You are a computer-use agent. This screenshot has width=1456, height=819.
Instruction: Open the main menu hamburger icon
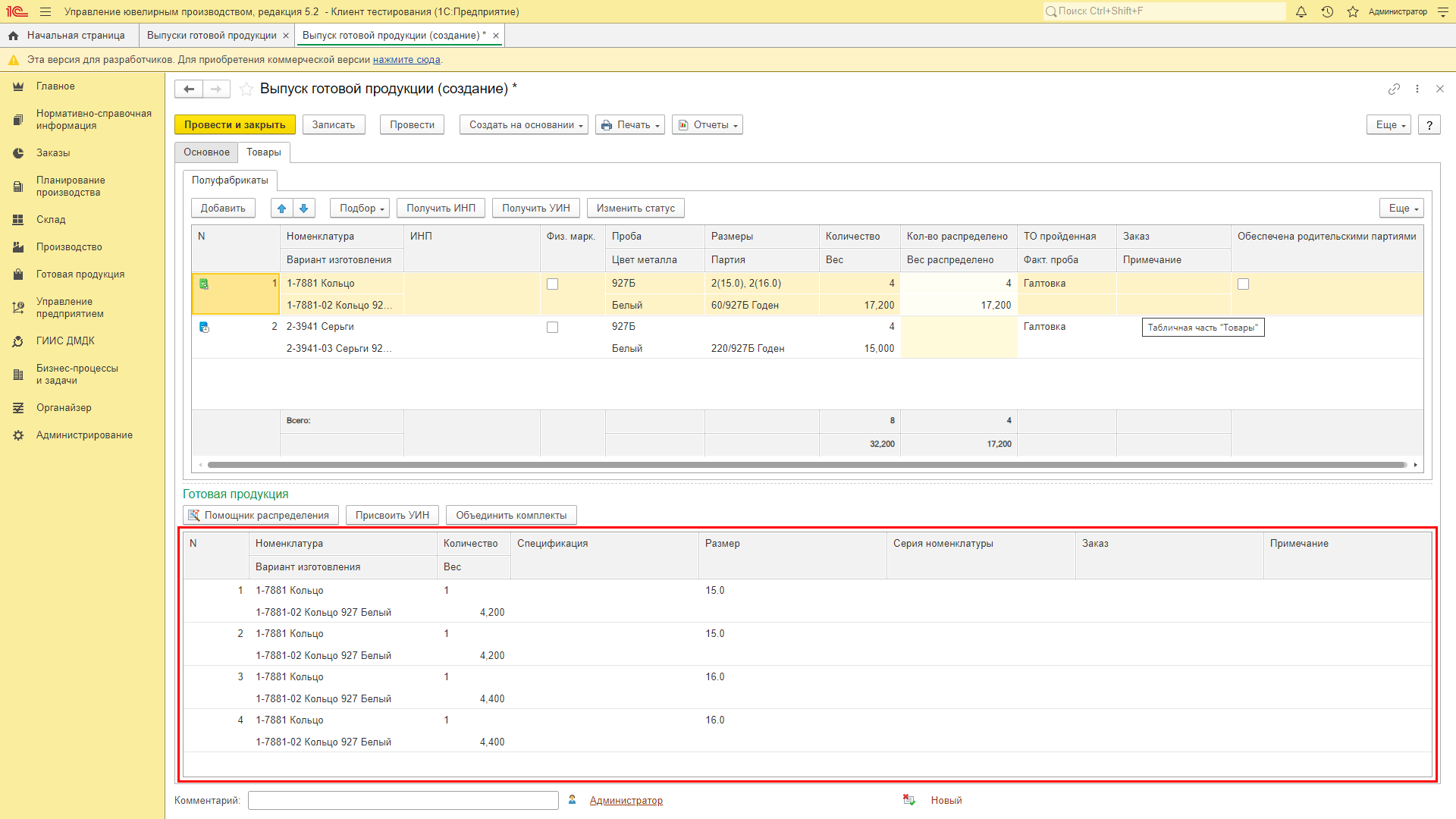[45, 11]
